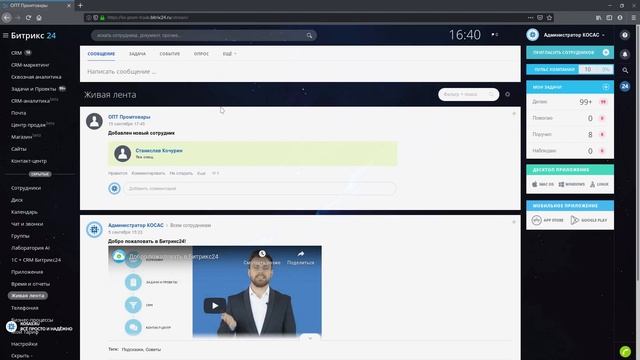Open a new browser tab
The height and width of the screenshot is (360, 640).
[80, 5]
